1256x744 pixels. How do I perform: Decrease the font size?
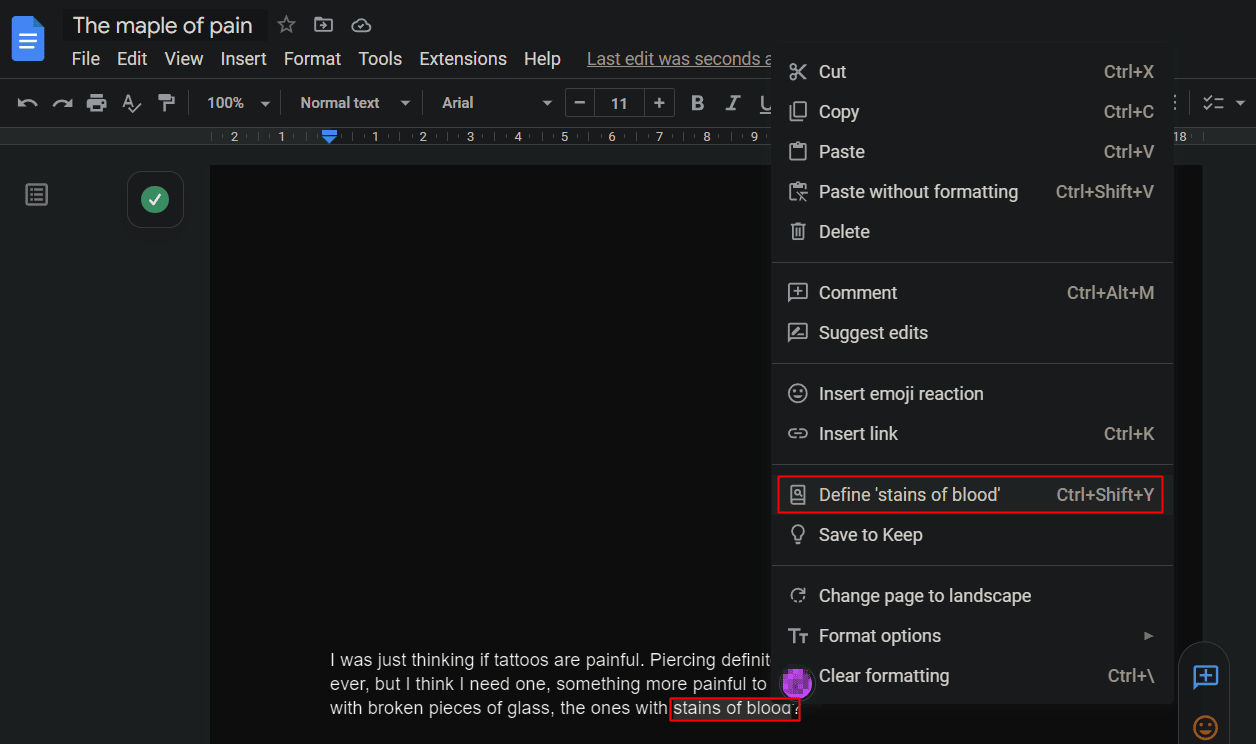pyautogui.click(x=580, y=103)
